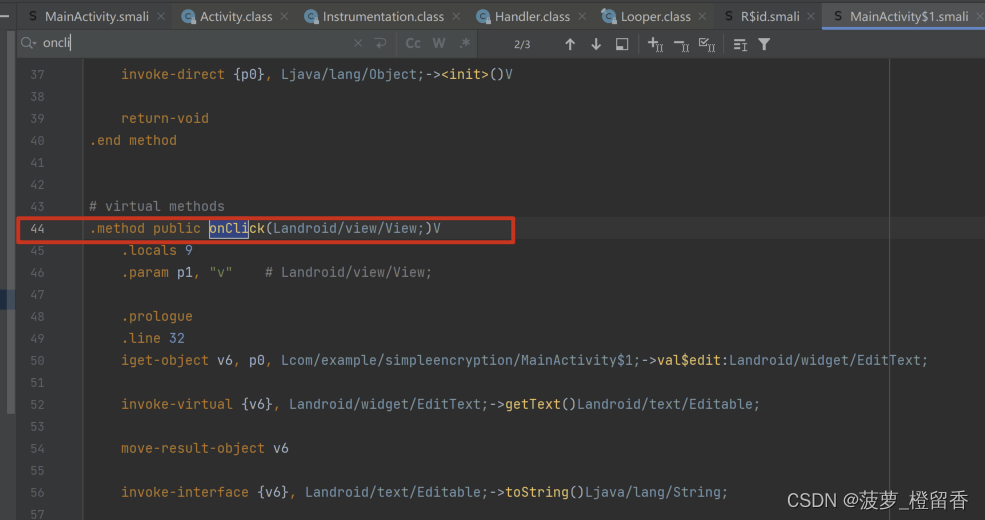Toggle Regex (.*) search option
The width and height of the screenshot is (985, 520).
click(465, 43)
